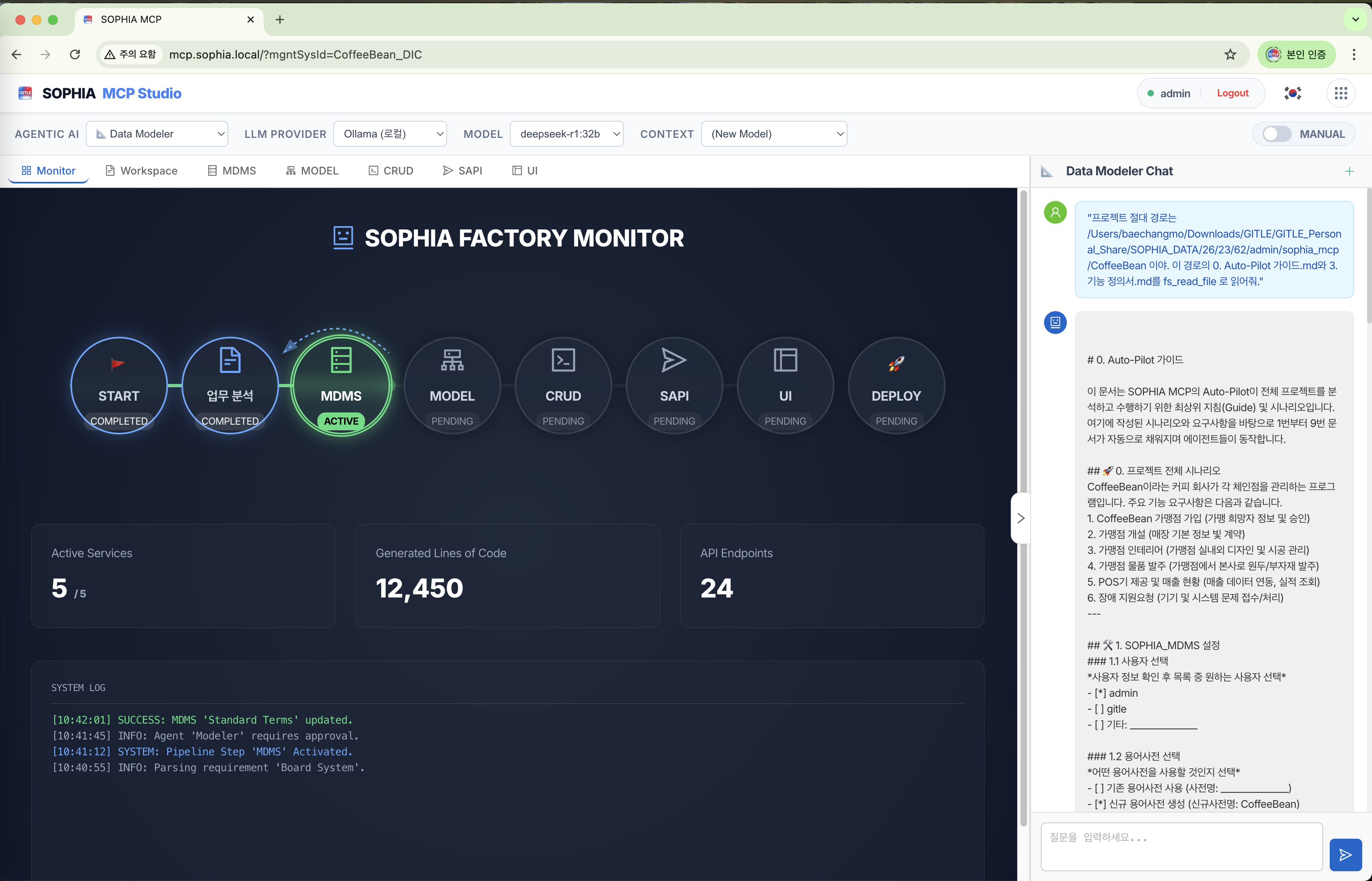Open the UI tab
The width and height of the screenshot is (1372, 881).
524,170
